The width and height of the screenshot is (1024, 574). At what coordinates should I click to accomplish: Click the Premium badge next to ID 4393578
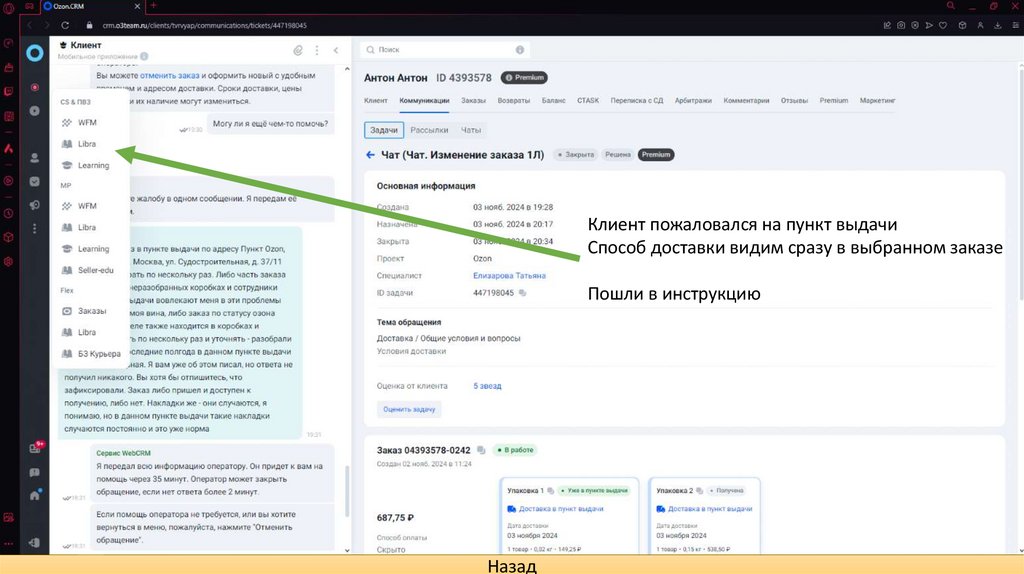524,78
